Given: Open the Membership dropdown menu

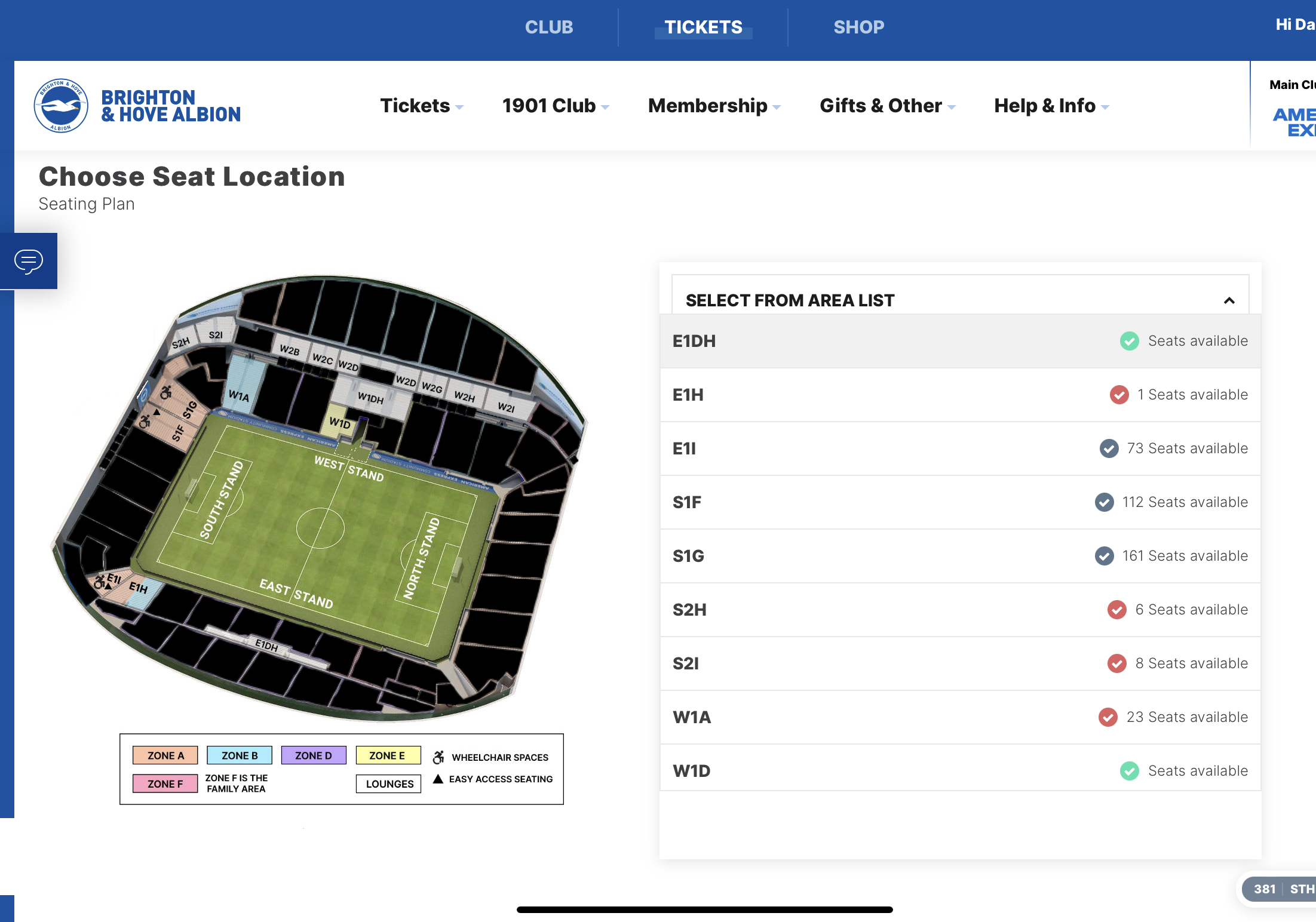Looking at the screenshot, I should point(714,106).
